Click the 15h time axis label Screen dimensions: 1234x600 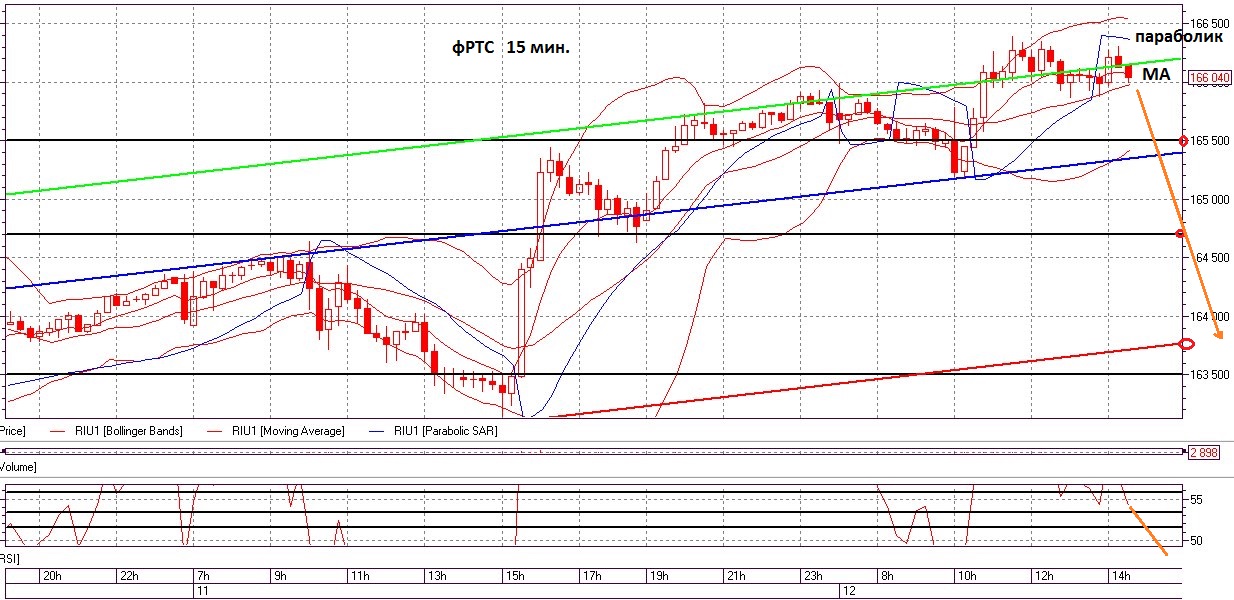[515, 575]
